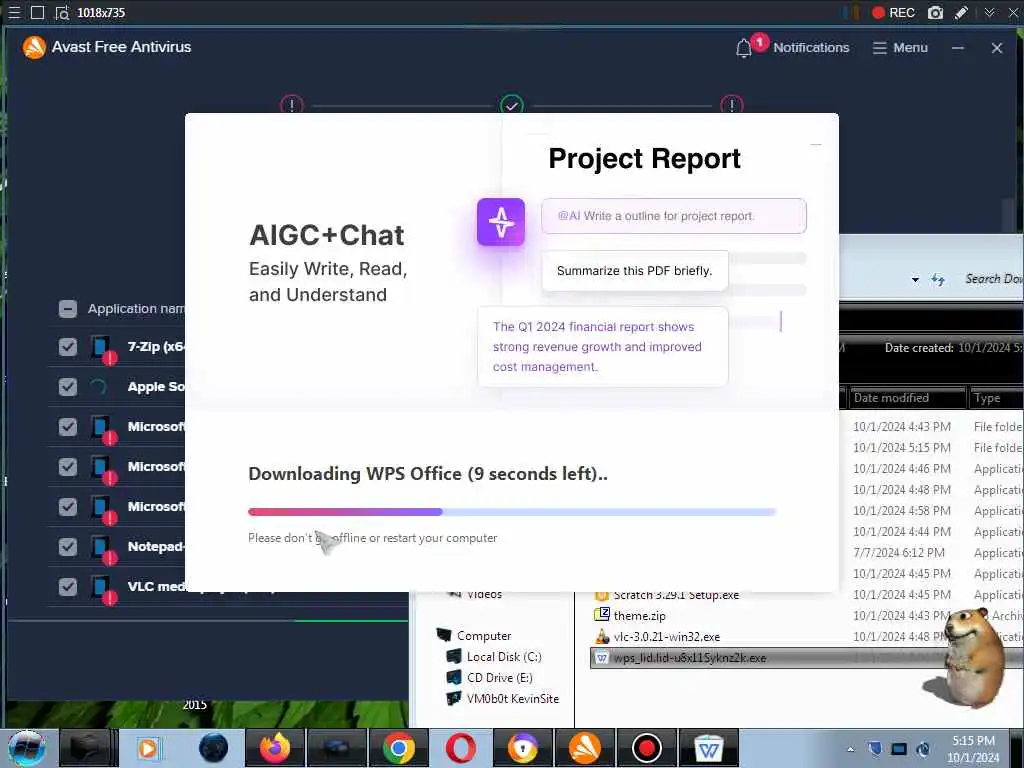The image size is (1024, 768).
Task: Click recorder region-select search icon
Action: pyautogui.click(x=62, y=12)
